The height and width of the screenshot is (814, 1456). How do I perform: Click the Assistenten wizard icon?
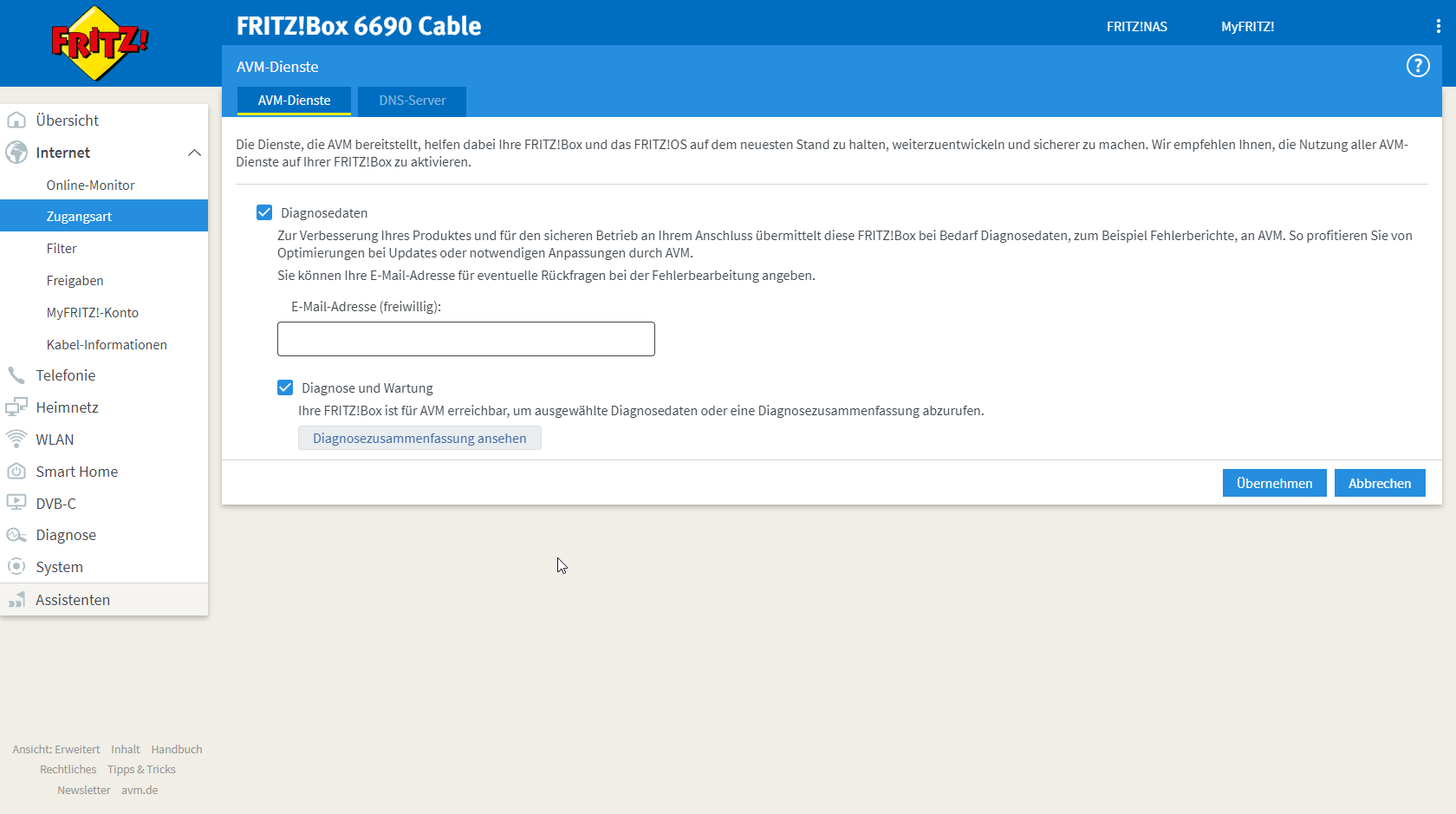(x=16, y=600)
